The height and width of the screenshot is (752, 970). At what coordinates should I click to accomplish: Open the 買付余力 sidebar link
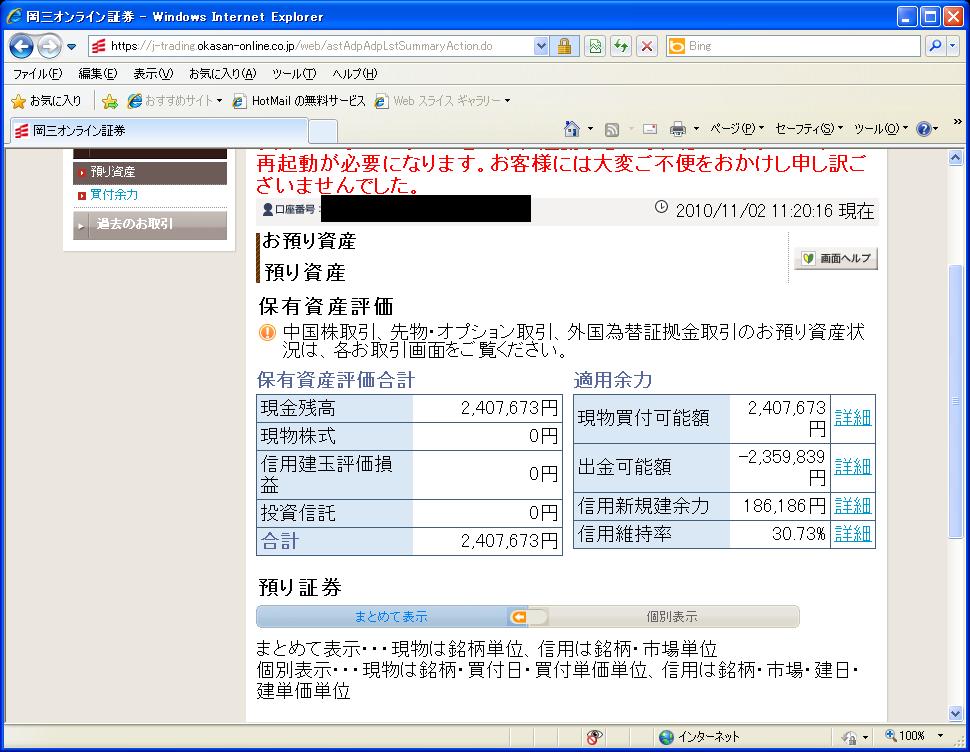pyautogui.click(x=114, y=195)
